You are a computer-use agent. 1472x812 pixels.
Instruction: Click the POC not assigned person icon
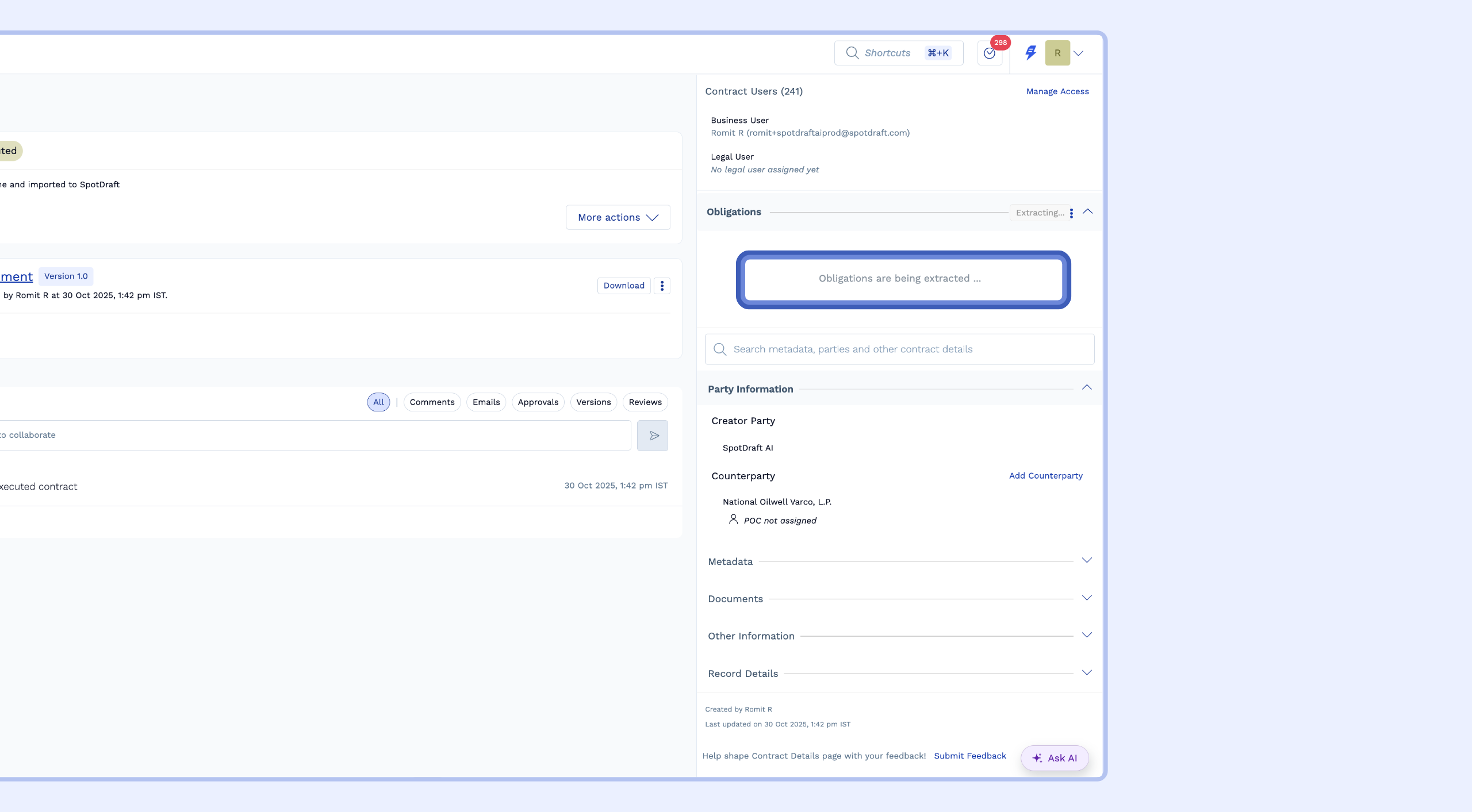(x=733, y=519)
